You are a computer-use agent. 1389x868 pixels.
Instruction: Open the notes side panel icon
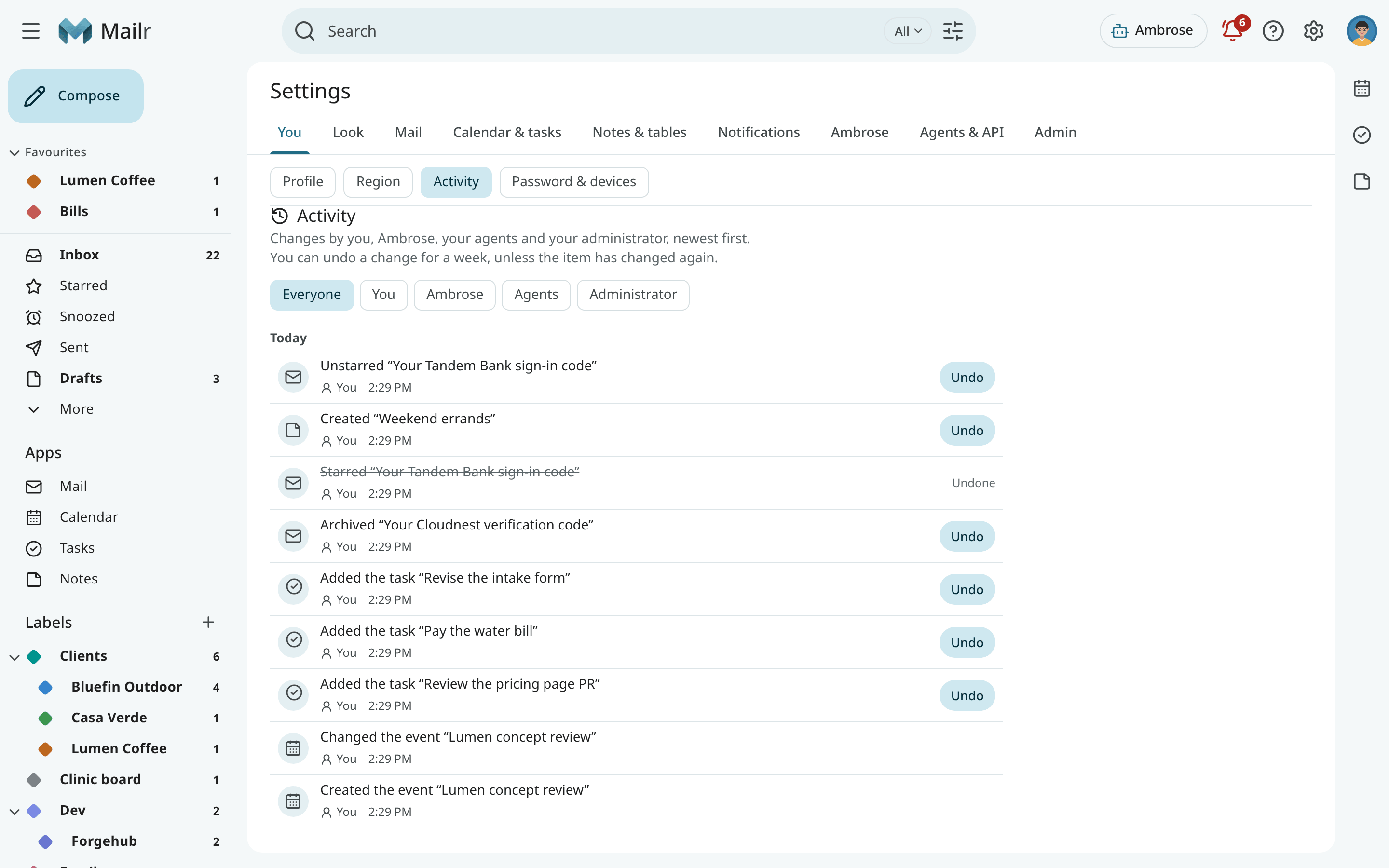pos(1362,181)
